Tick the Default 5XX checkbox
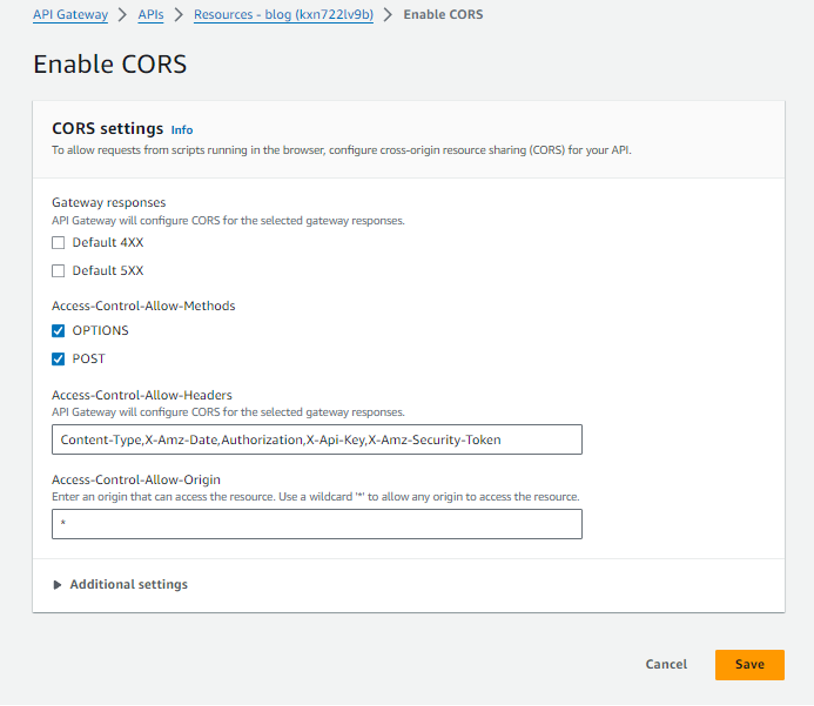The height and width of the screenshot is (706, 814). (58, 271)
